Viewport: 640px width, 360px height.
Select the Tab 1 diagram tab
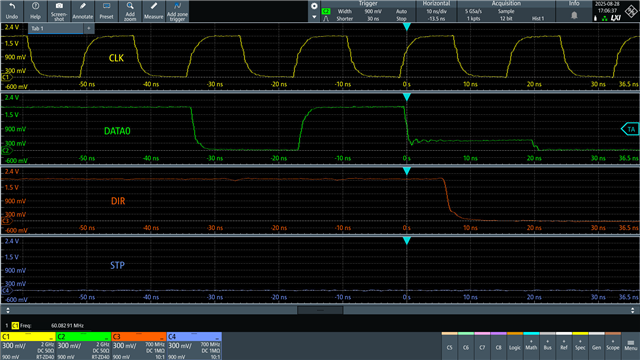pyautogui.click(x=56, y=28)
